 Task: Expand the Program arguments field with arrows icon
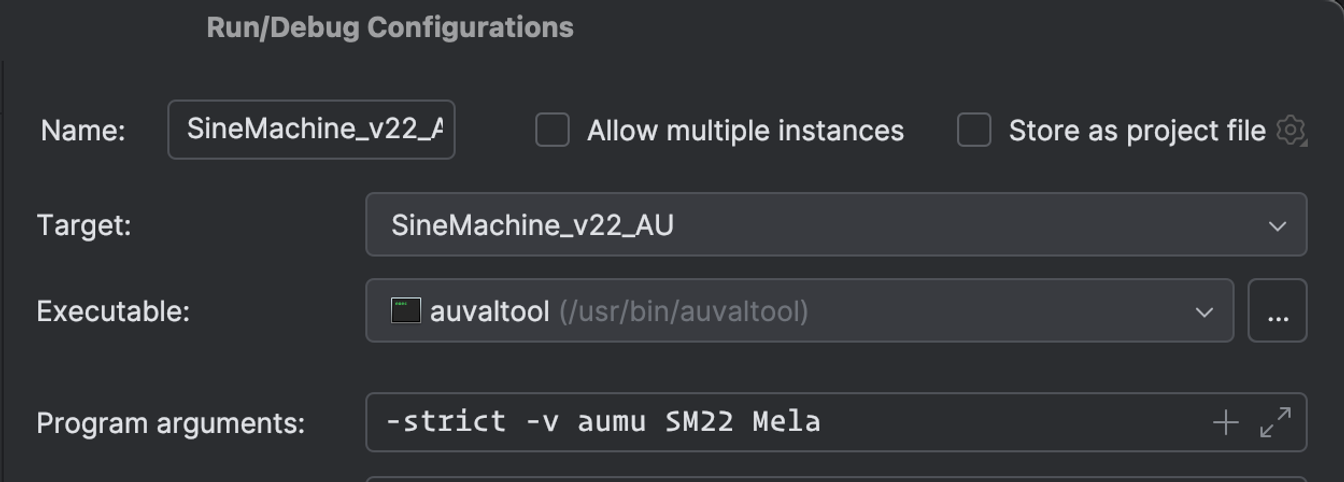[1275, 423]
